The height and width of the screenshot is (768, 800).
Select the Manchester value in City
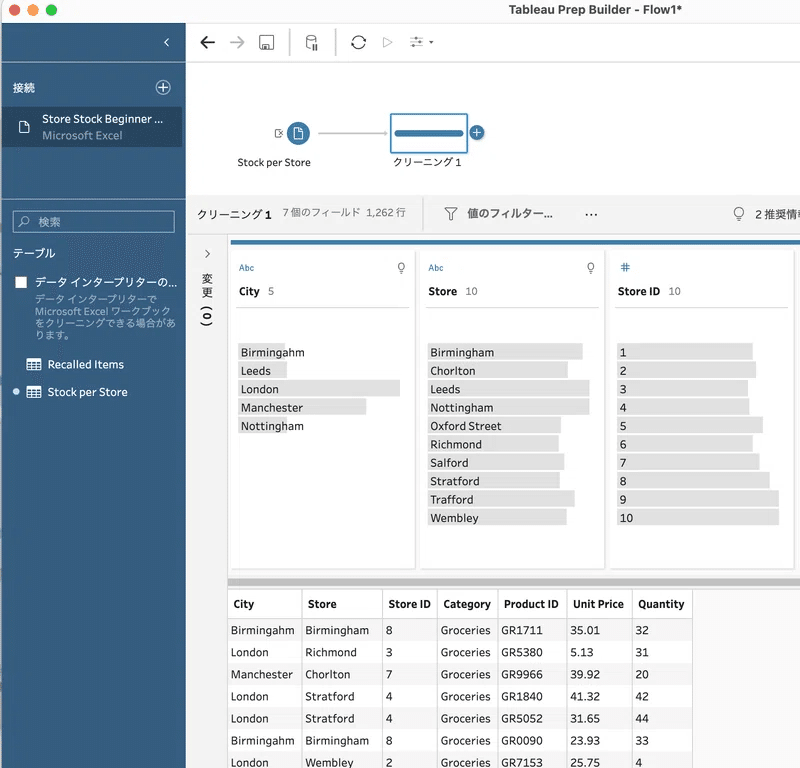point(302,407)
